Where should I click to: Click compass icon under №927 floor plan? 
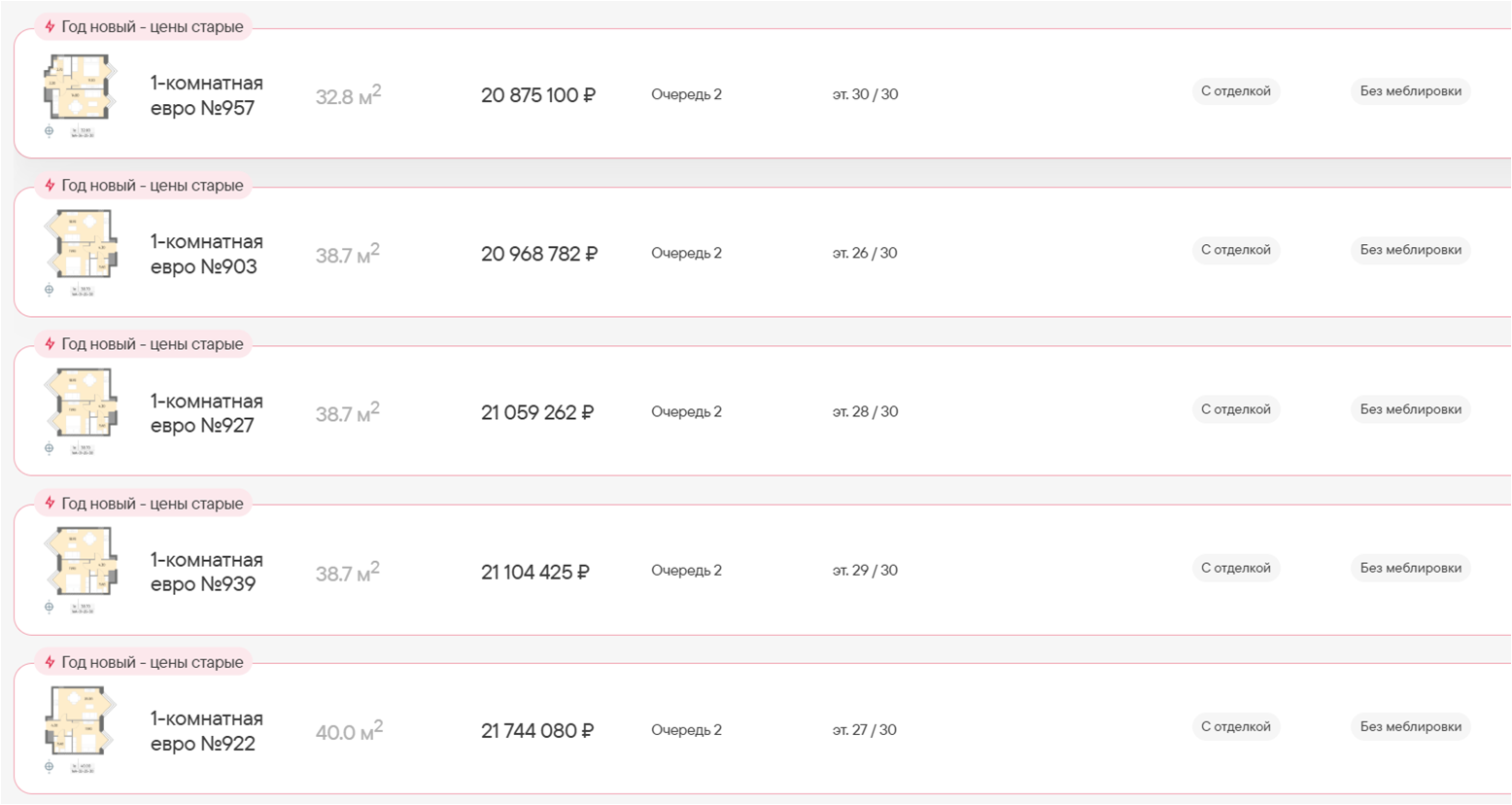point(50,448)
